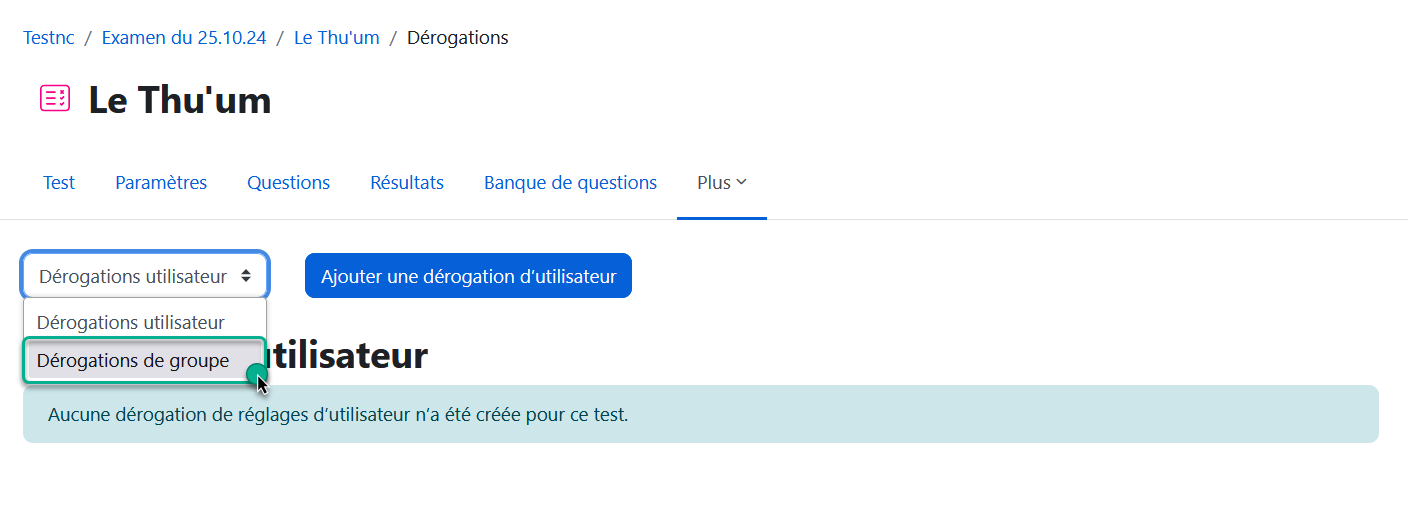Click the Aucune dérogation notice message
Screen dimensions: 1412x528
338,414
